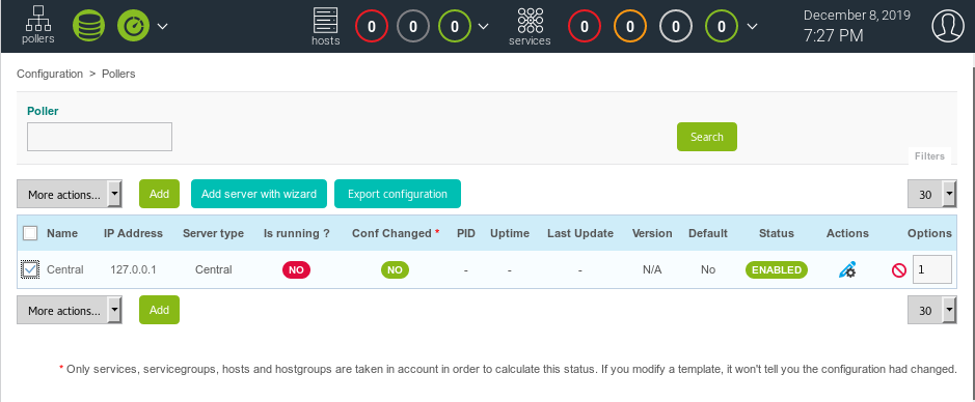Image resolution: width=975 pixels, height=402 pixels.
Task: Click the red critical services counter
Action: tap(582, 26)
